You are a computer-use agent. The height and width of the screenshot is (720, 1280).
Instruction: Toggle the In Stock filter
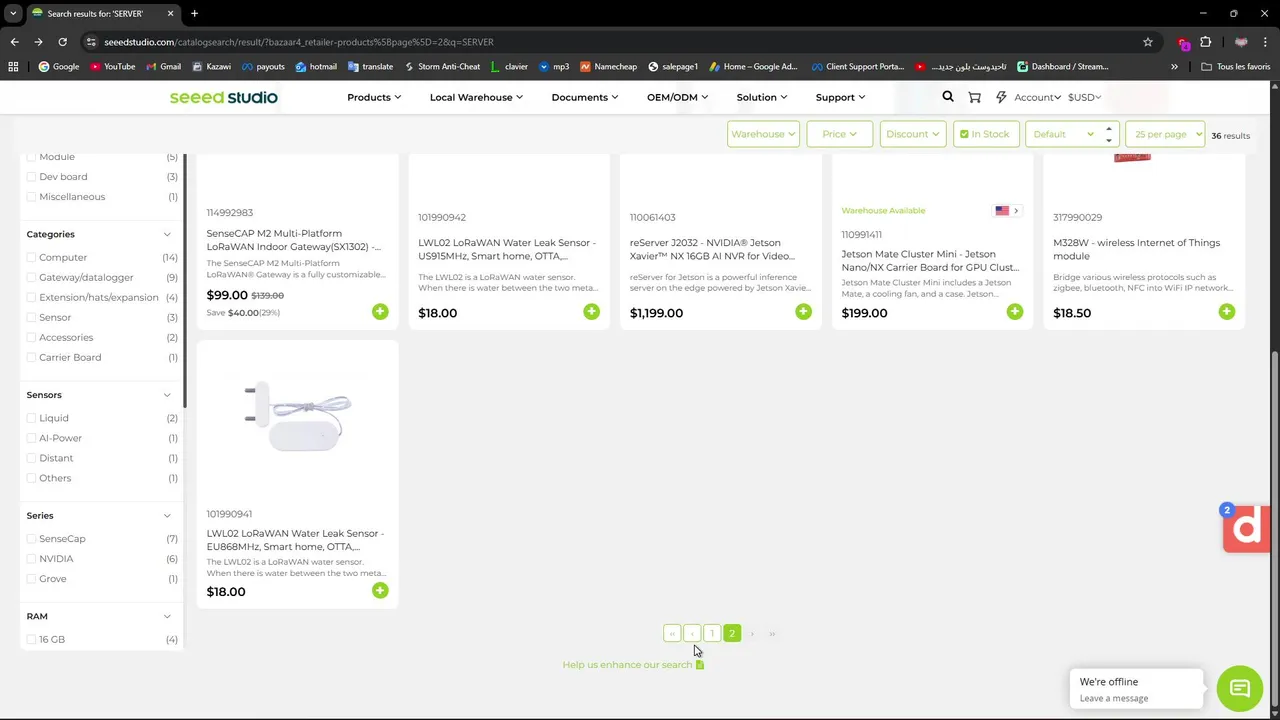click(x=986, y=134)
